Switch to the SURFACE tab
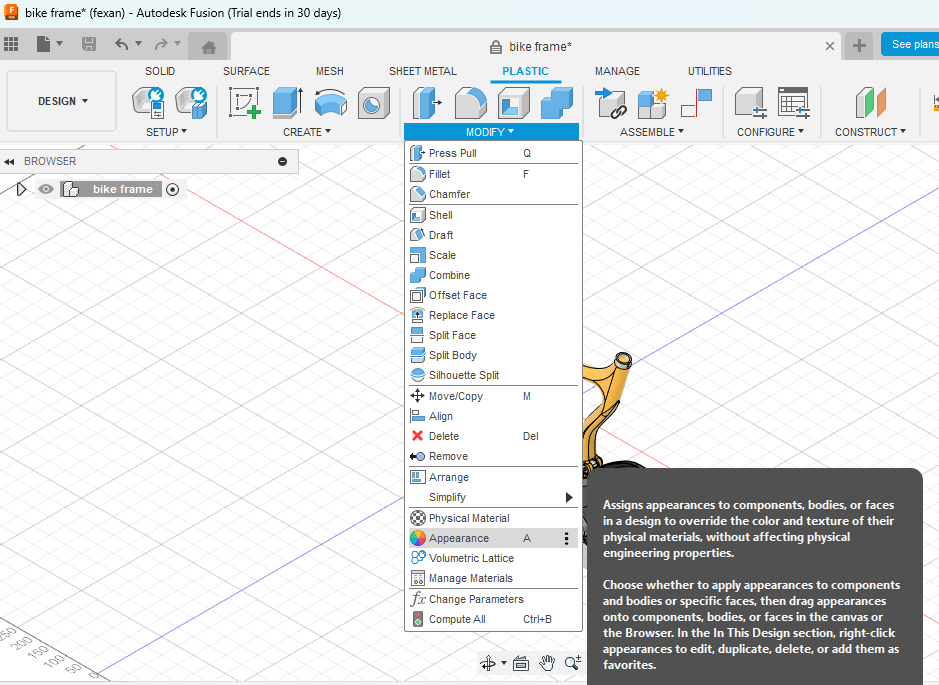Image resolution: width=939 pixels, height=685 pixels. [246, 71]
